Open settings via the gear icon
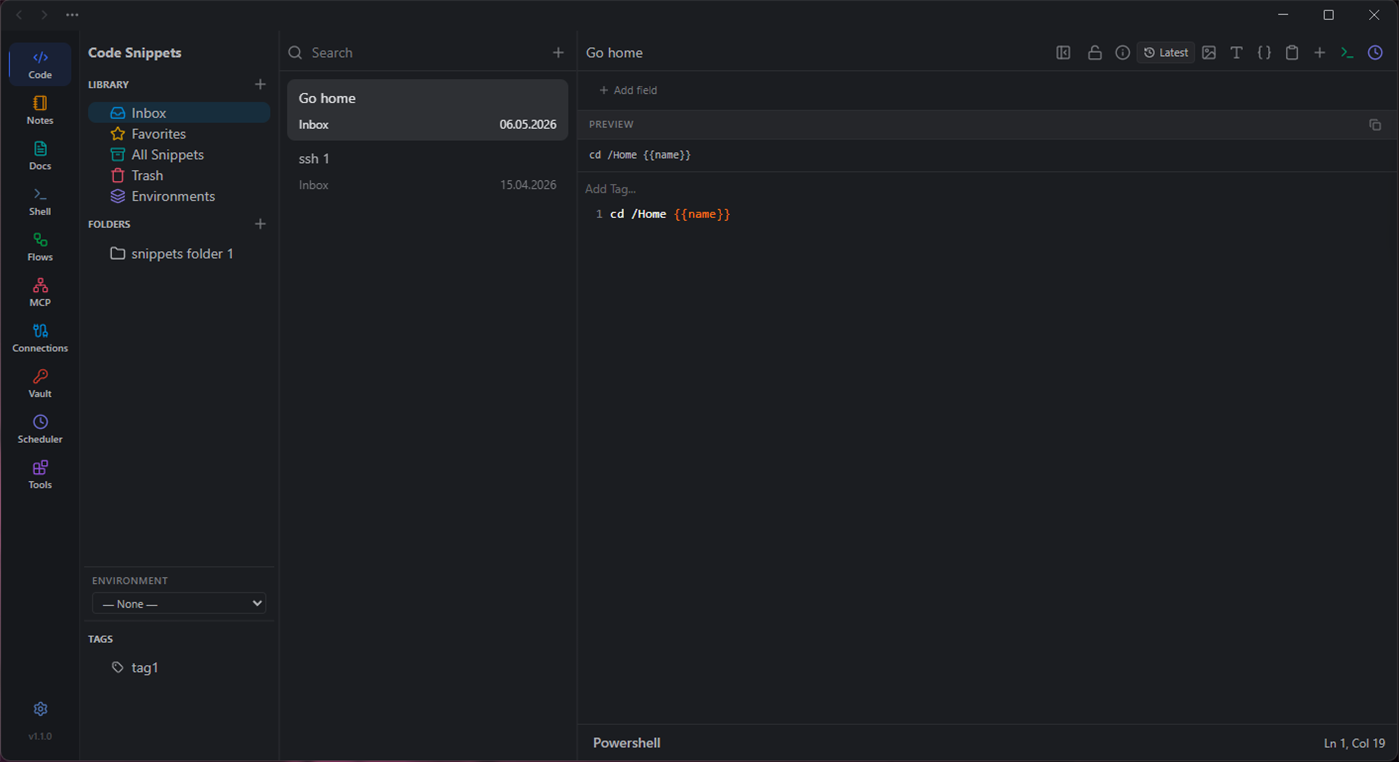The image size is (1399, 762). [40, 709]
